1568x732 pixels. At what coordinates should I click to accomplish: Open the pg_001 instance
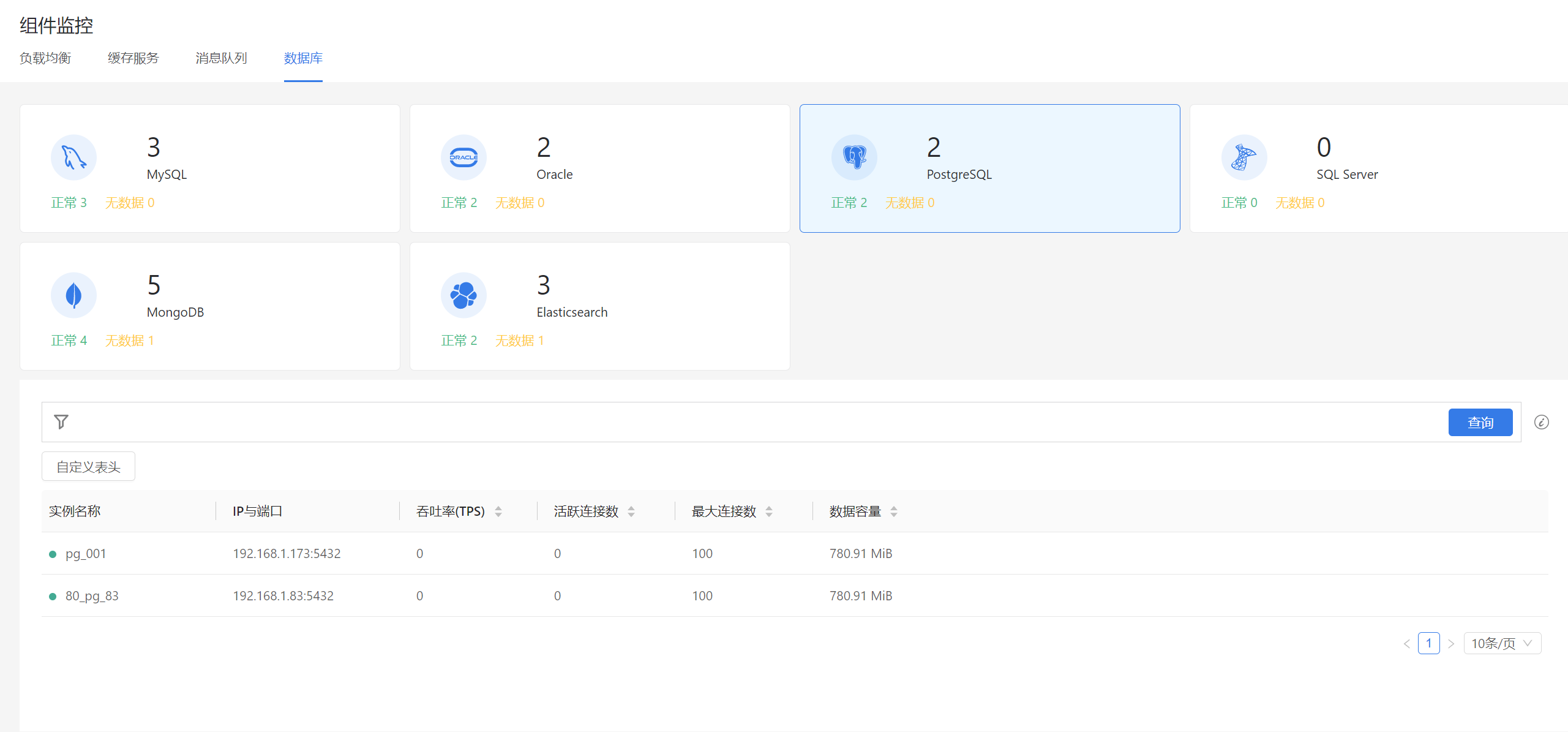[86, 554]
